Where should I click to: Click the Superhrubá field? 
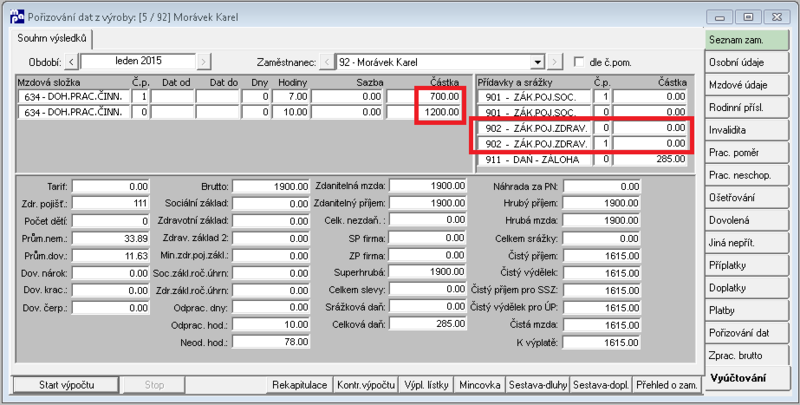tap(428, 272)
